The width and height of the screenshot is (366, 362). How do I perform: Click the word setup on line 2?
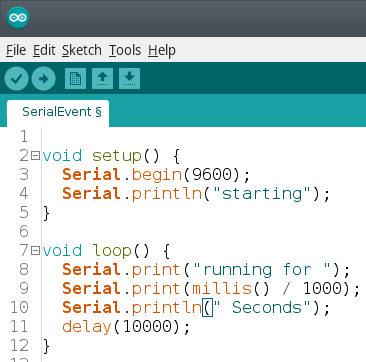coord(117,156)
